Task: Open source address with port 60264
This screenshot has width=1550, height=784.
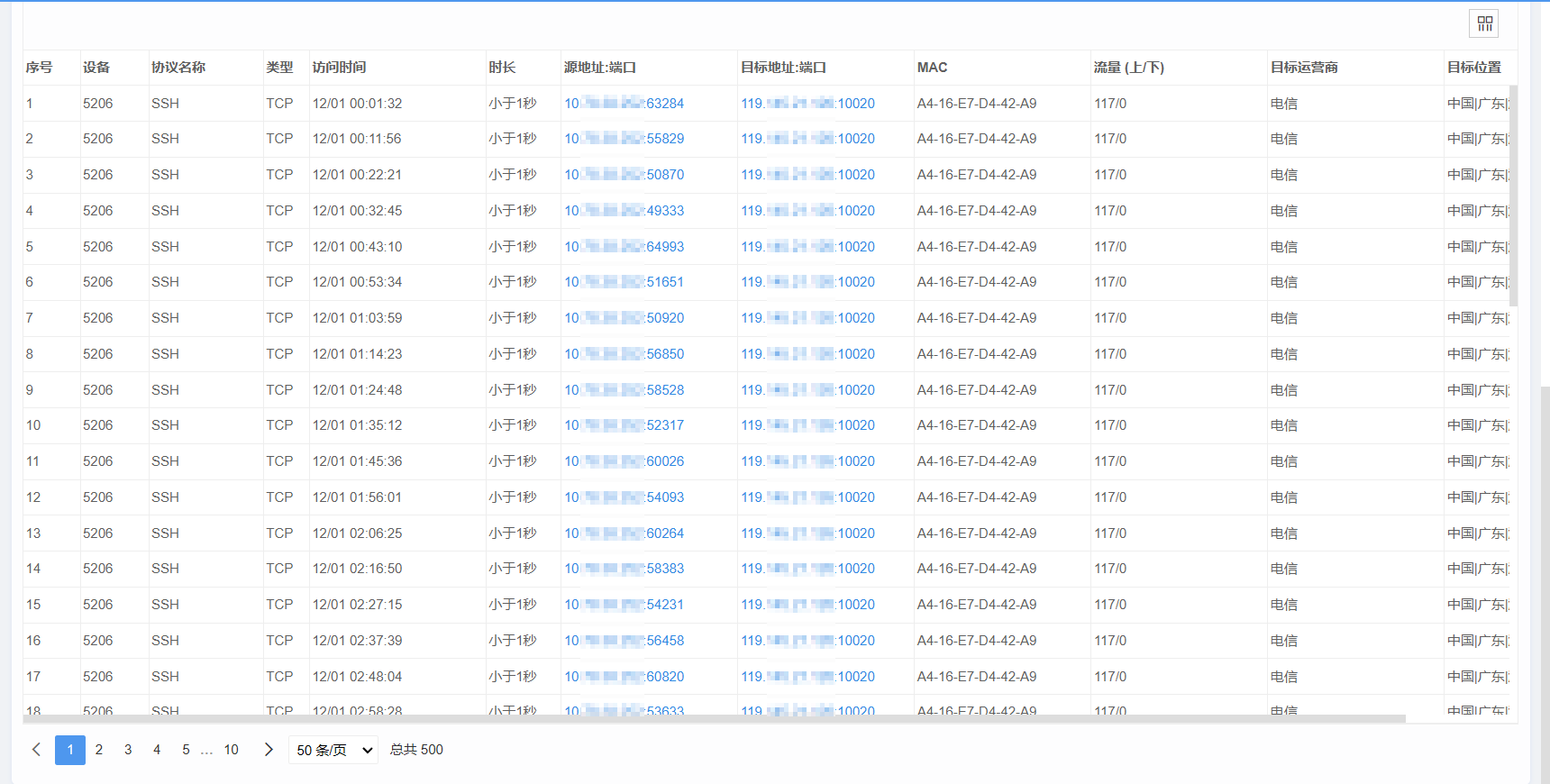Action: coord(624,533)
